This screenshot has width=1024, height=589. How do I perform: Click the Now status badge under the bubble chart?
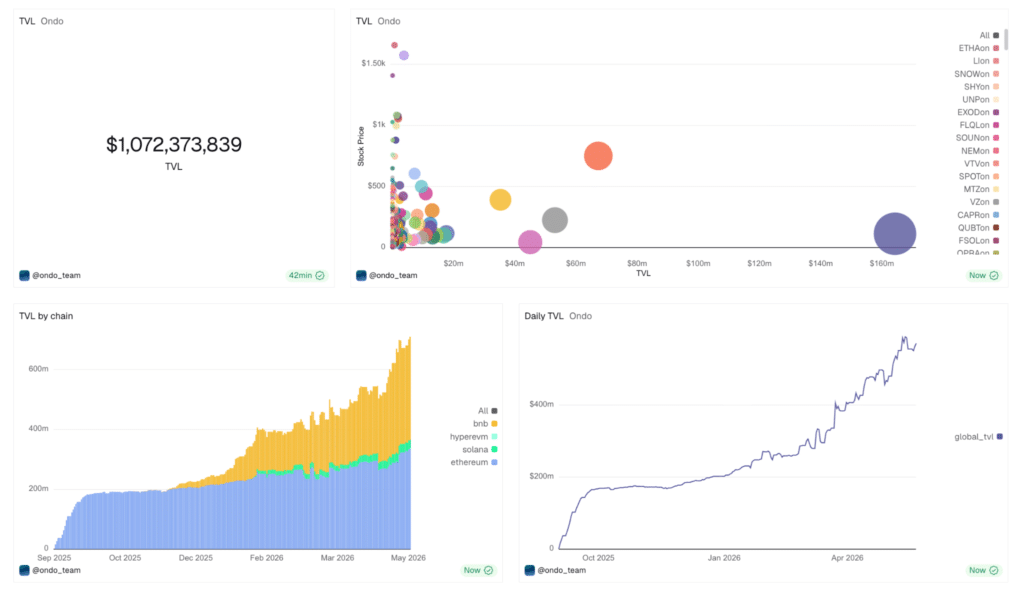point(984,276)
